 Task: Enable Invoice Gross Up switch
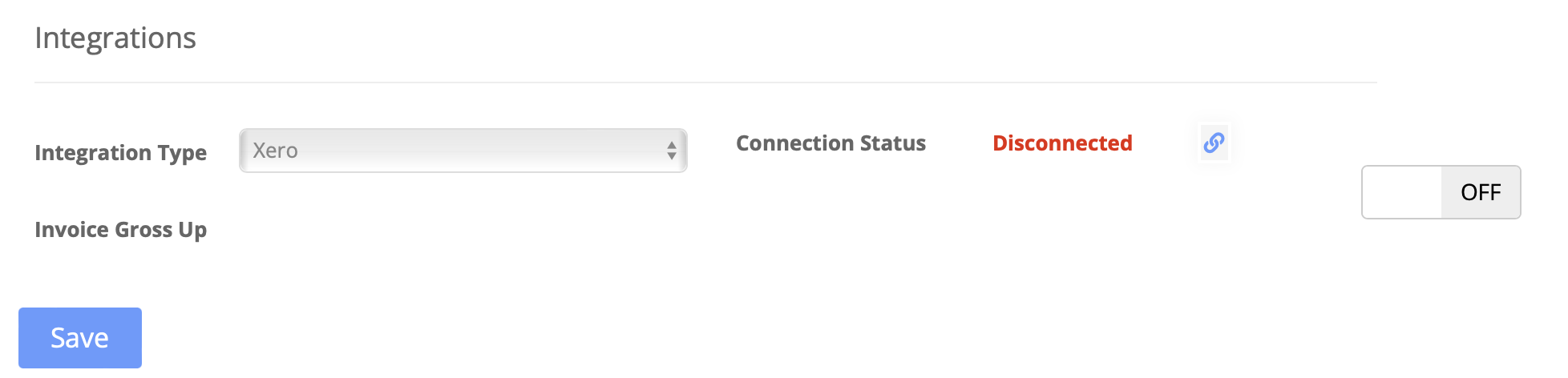pyautogui.click(x=1441, y=192)
